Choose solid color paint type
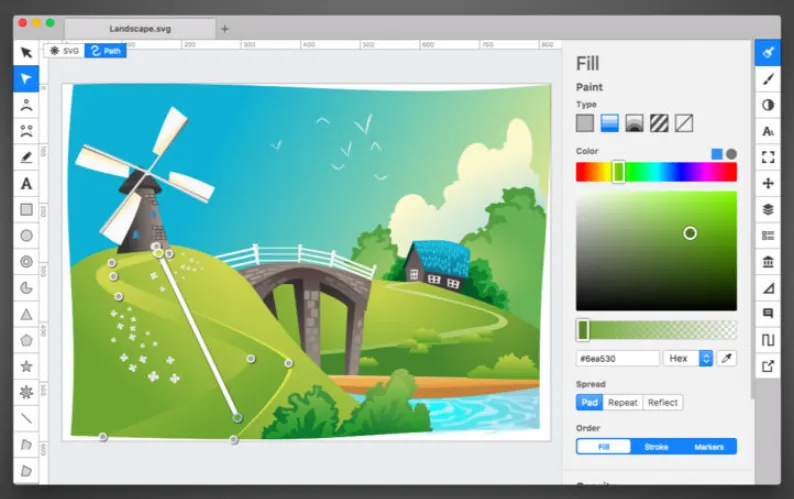The image size is (794, 499). click(x=585, y=123)
